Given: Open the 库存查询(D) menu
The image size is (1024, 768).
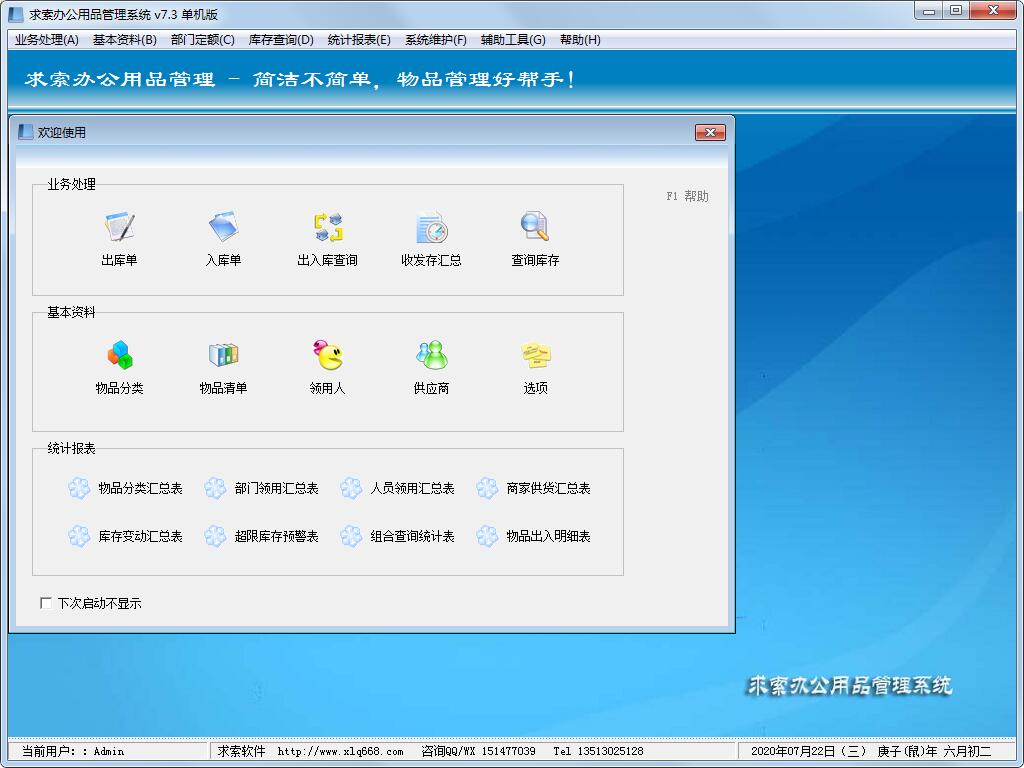Looking at the screenshot, I should [281, 40].
